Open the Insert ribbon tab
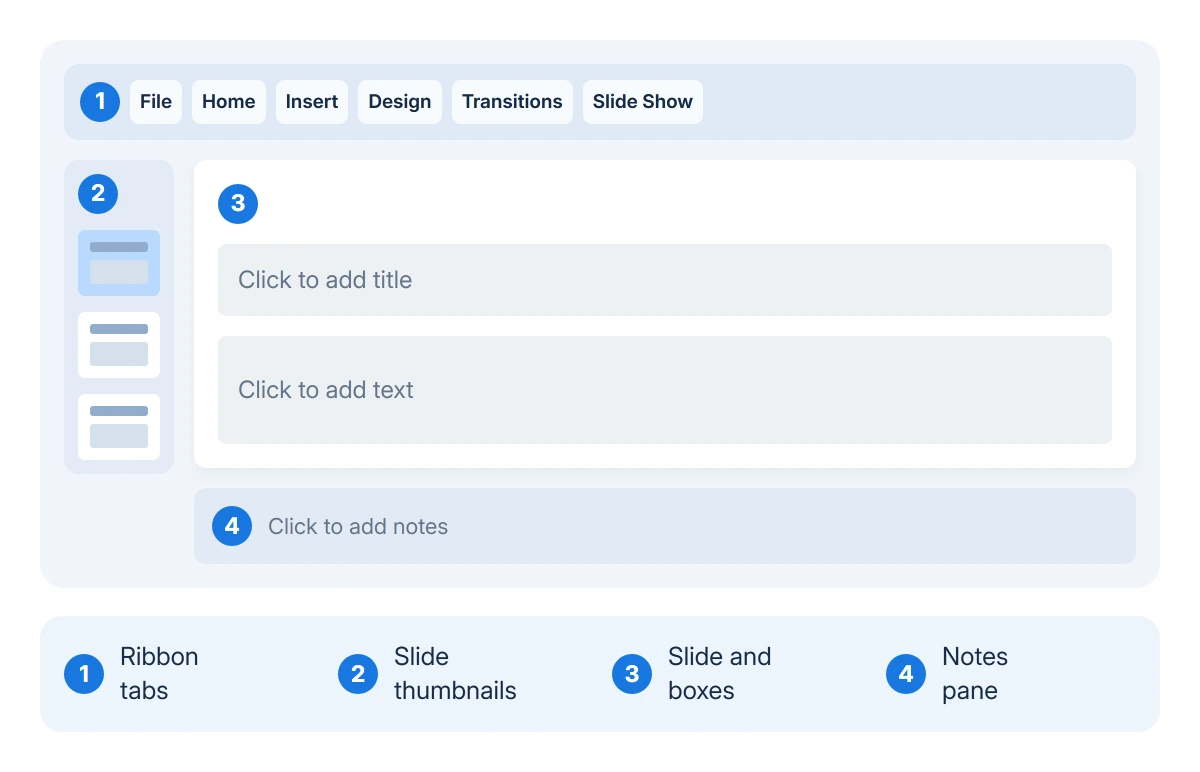This screenshot has height=772, width=1200. 312,102
